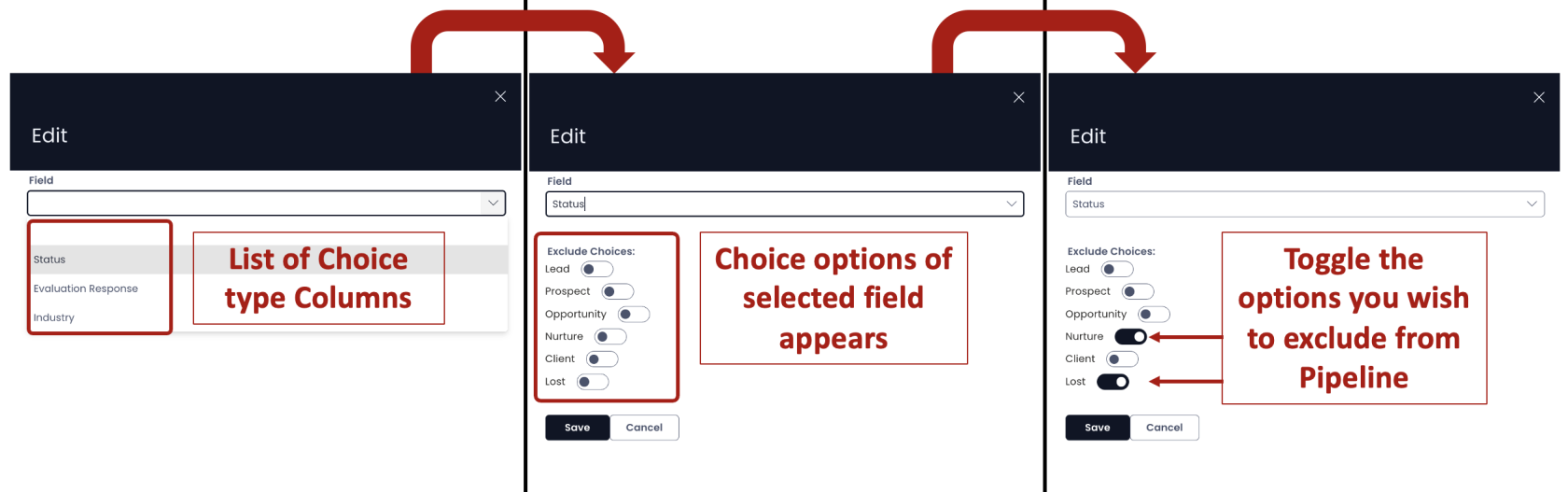Click Save in the right panel
The height and width of the screenshot is (492, 1568).
click(x=1098, y=428)
